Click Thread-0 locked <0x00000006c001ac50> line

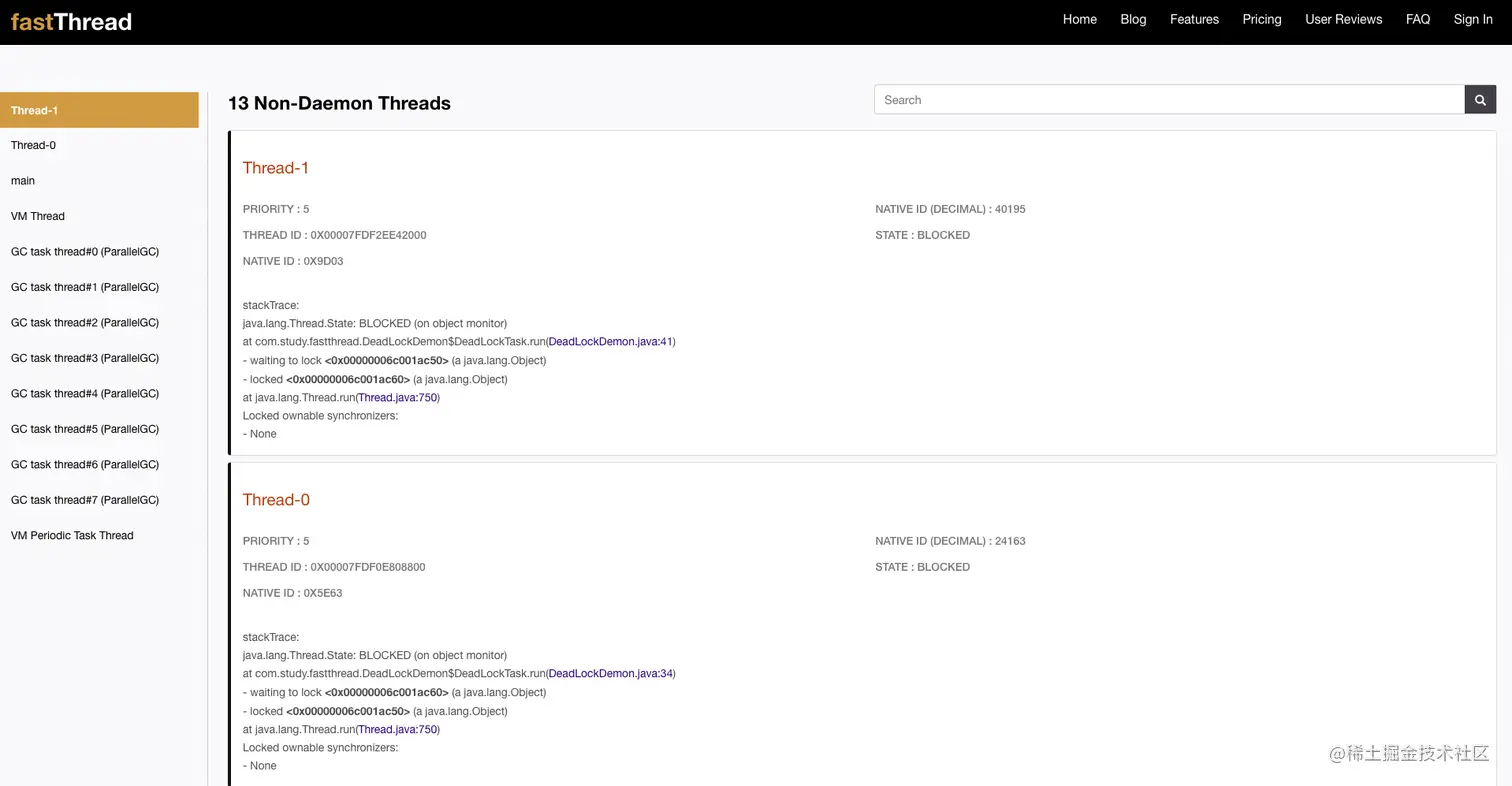[x=375, y=712]
